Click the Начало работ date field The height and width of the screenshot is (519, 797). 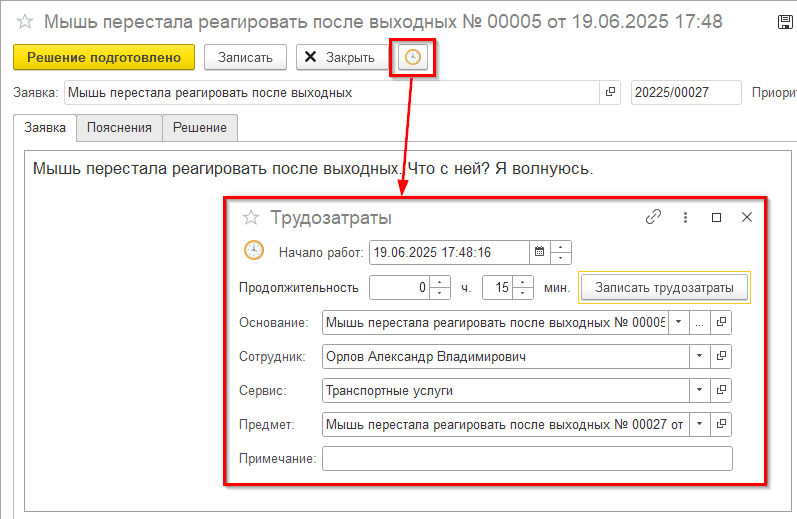coord(449,252)
